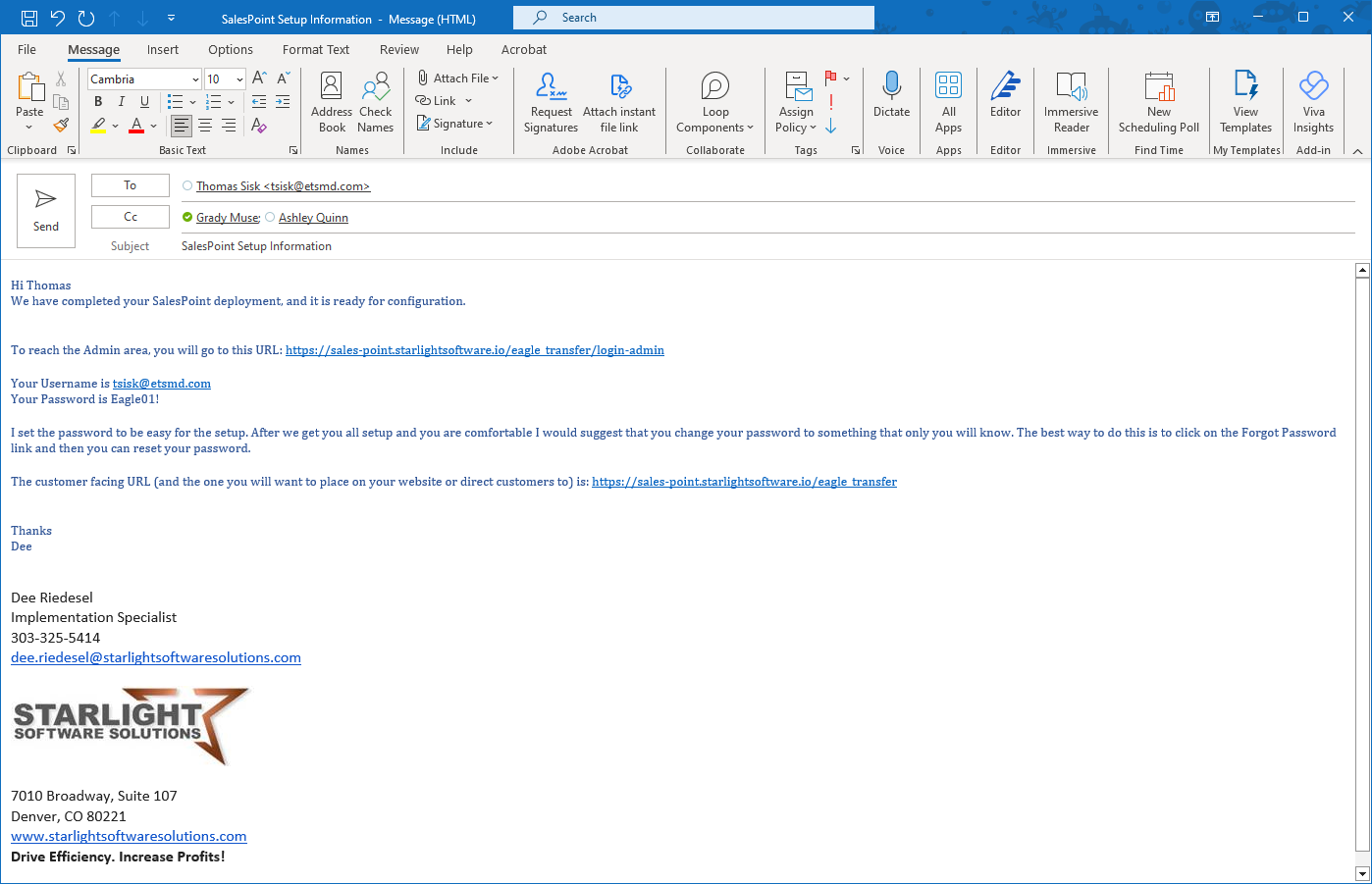This screenshot has width=1372, height=884.
Task: Open the login-admin URL link
Action: [x=475, y=350]
